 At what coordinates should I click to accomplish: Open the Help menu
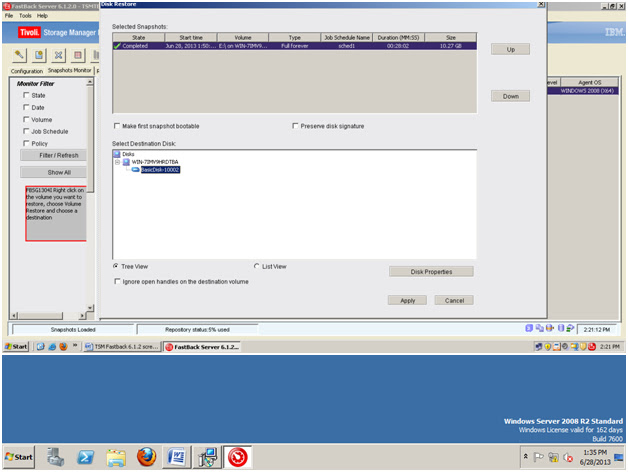pos(42,16)
